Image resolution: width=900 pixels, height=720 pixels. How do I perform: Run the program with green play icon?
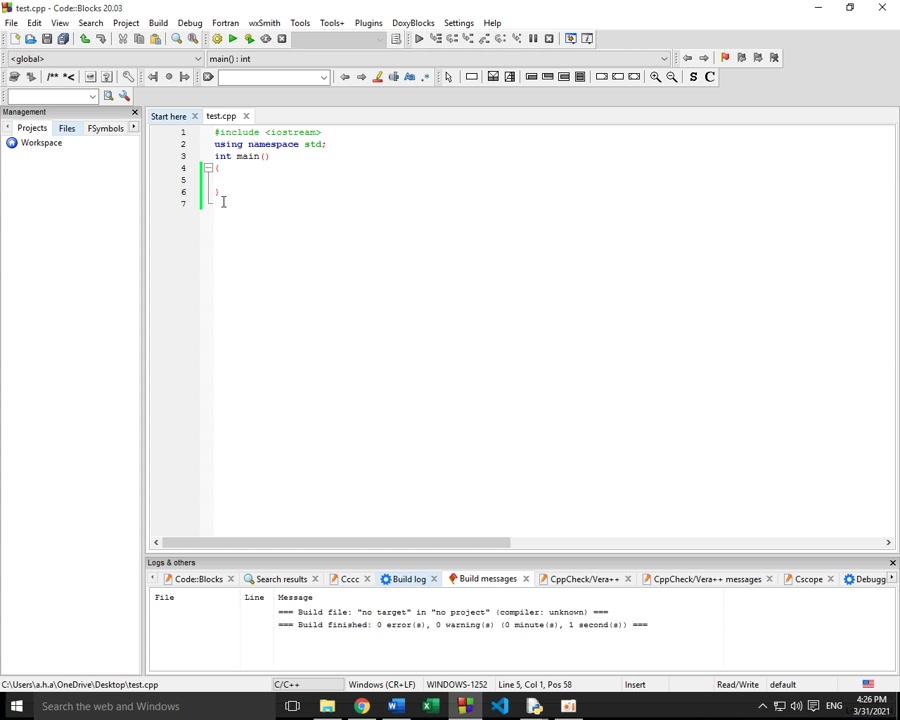[233, 39]
